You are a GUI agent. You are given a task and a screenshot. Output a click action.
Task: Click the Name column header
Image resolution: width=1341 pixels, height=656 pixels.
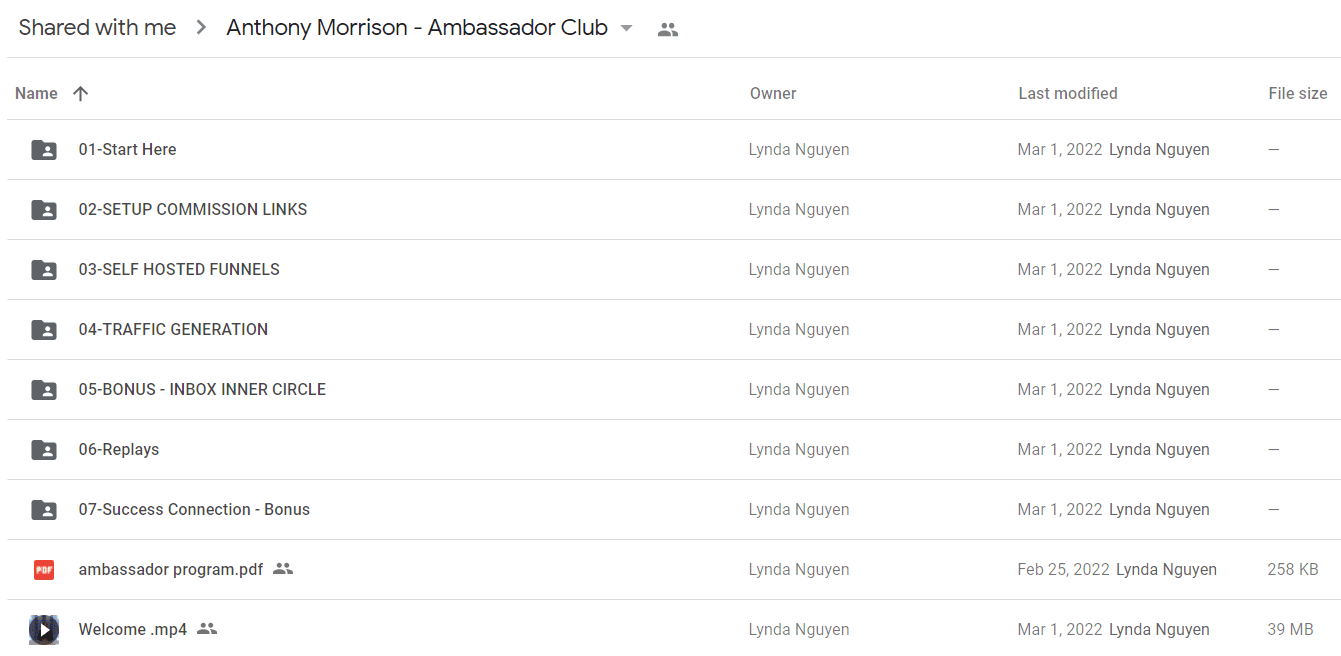(36, 93)
